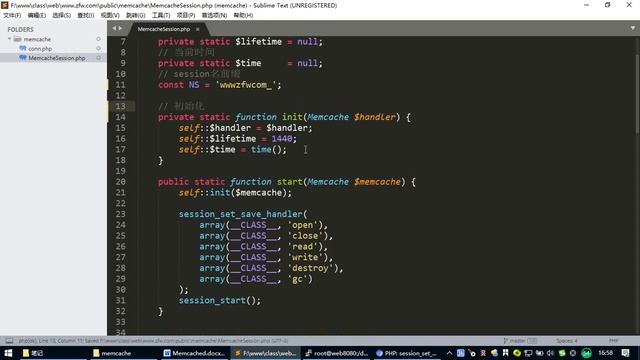Open the 文件(F) menu
Viewport: 640px width, 360px height.
pyautogui.click(x=12, y=15)
